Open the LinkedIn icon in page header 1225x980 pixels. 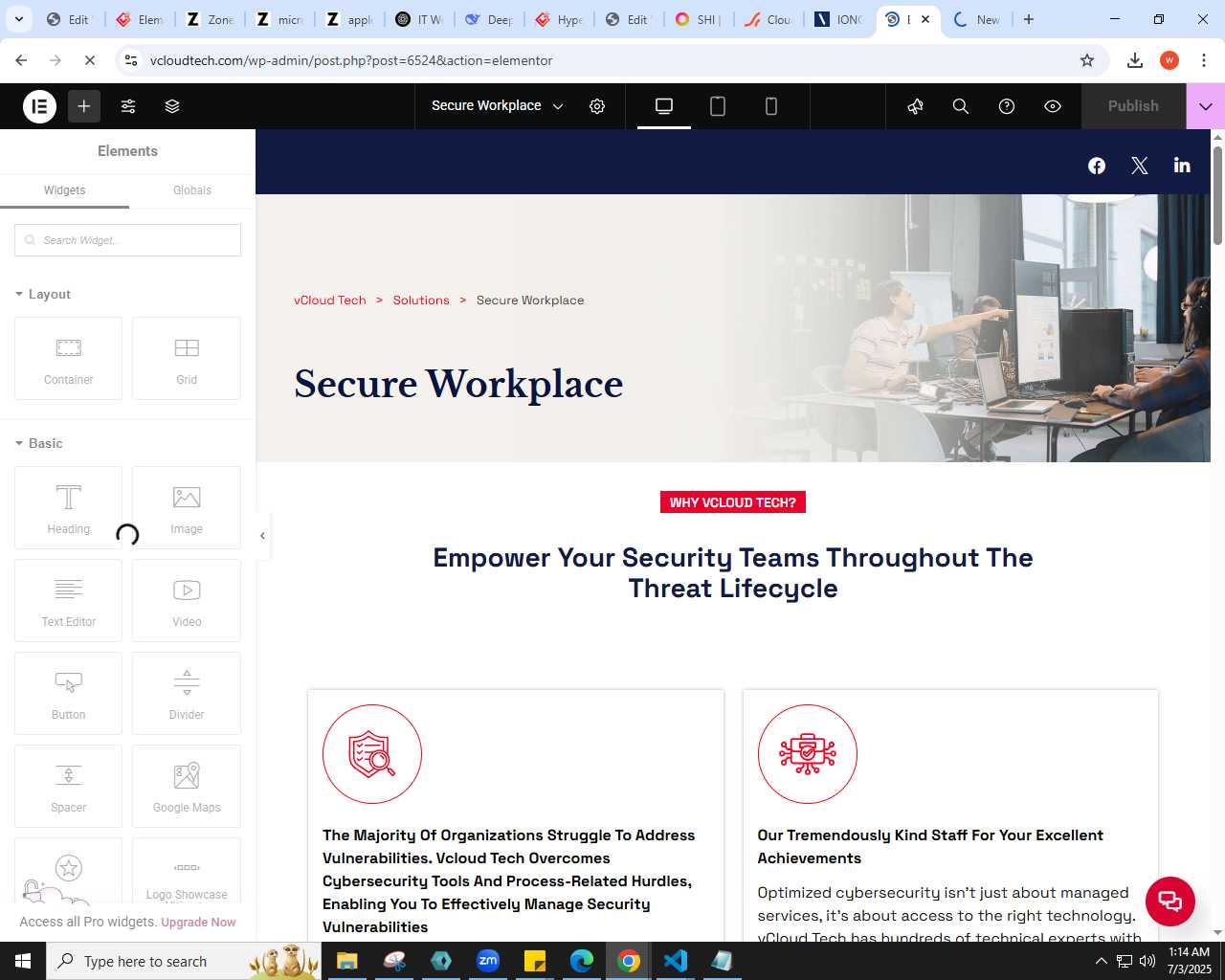pos(1182,166)
